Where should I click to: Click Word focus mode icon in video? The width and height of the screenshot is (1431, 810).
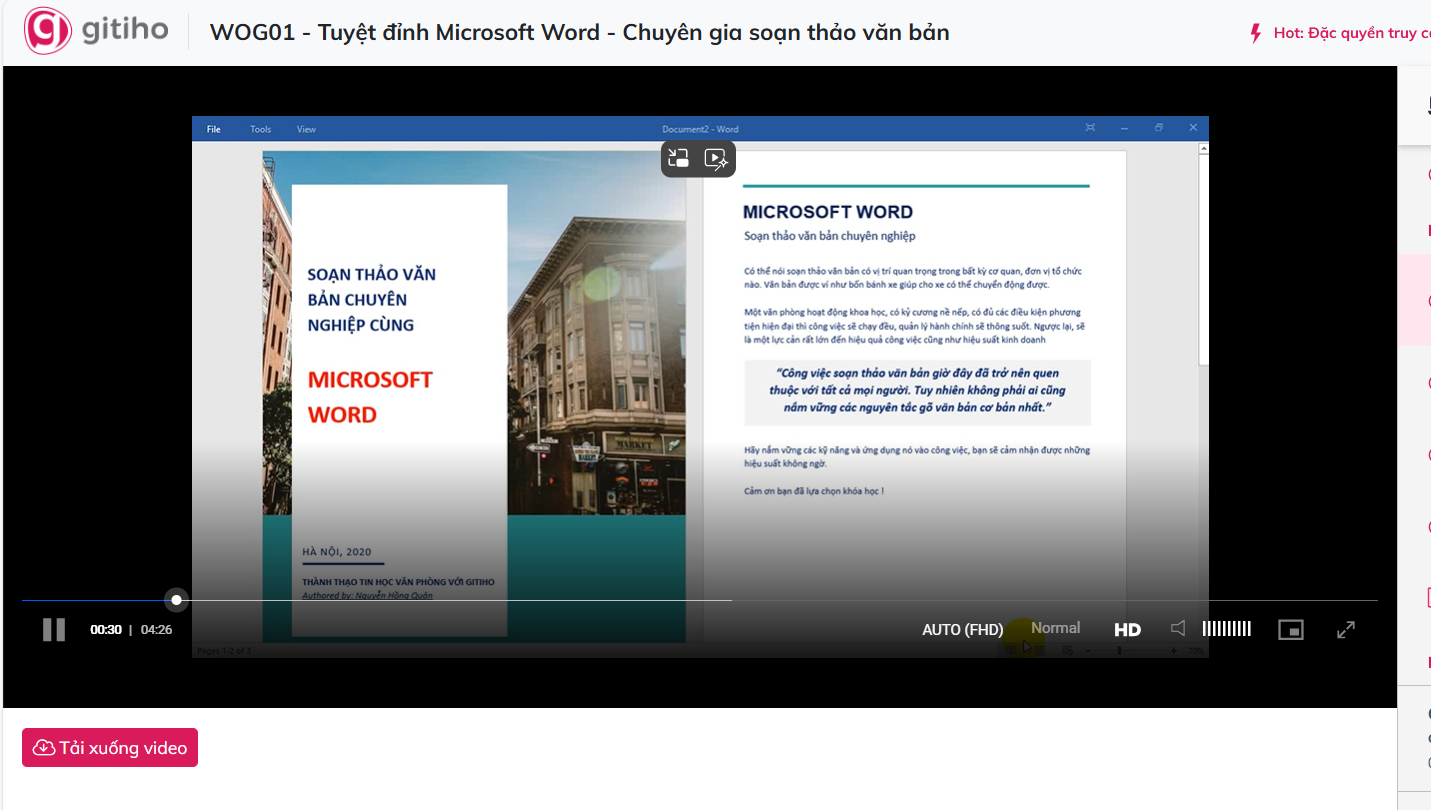click(1090, 128)
